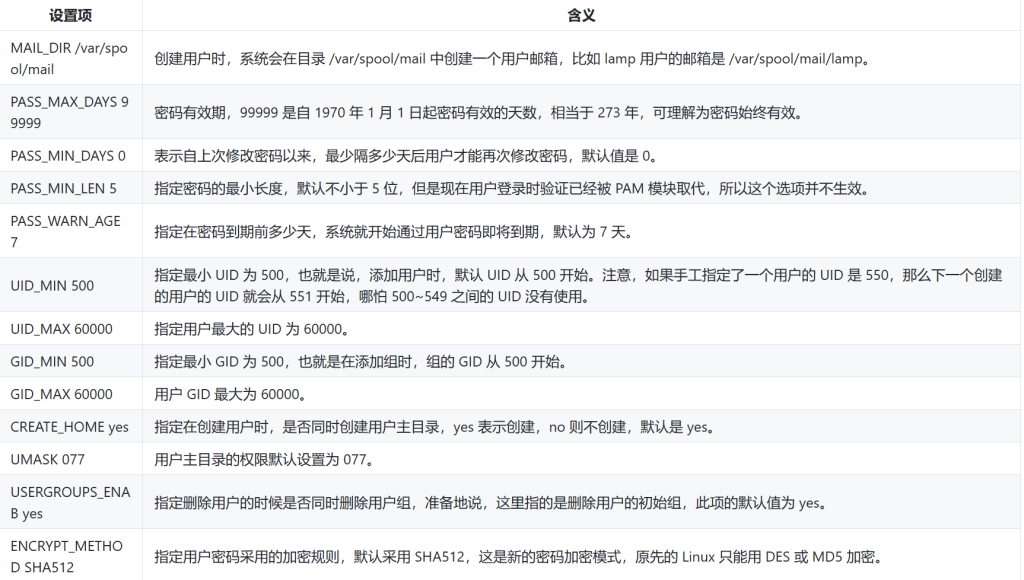Click the PASS_MIN_LEN 5 setting name
This screenshot has width=1024, height=580.
[64, 188]
